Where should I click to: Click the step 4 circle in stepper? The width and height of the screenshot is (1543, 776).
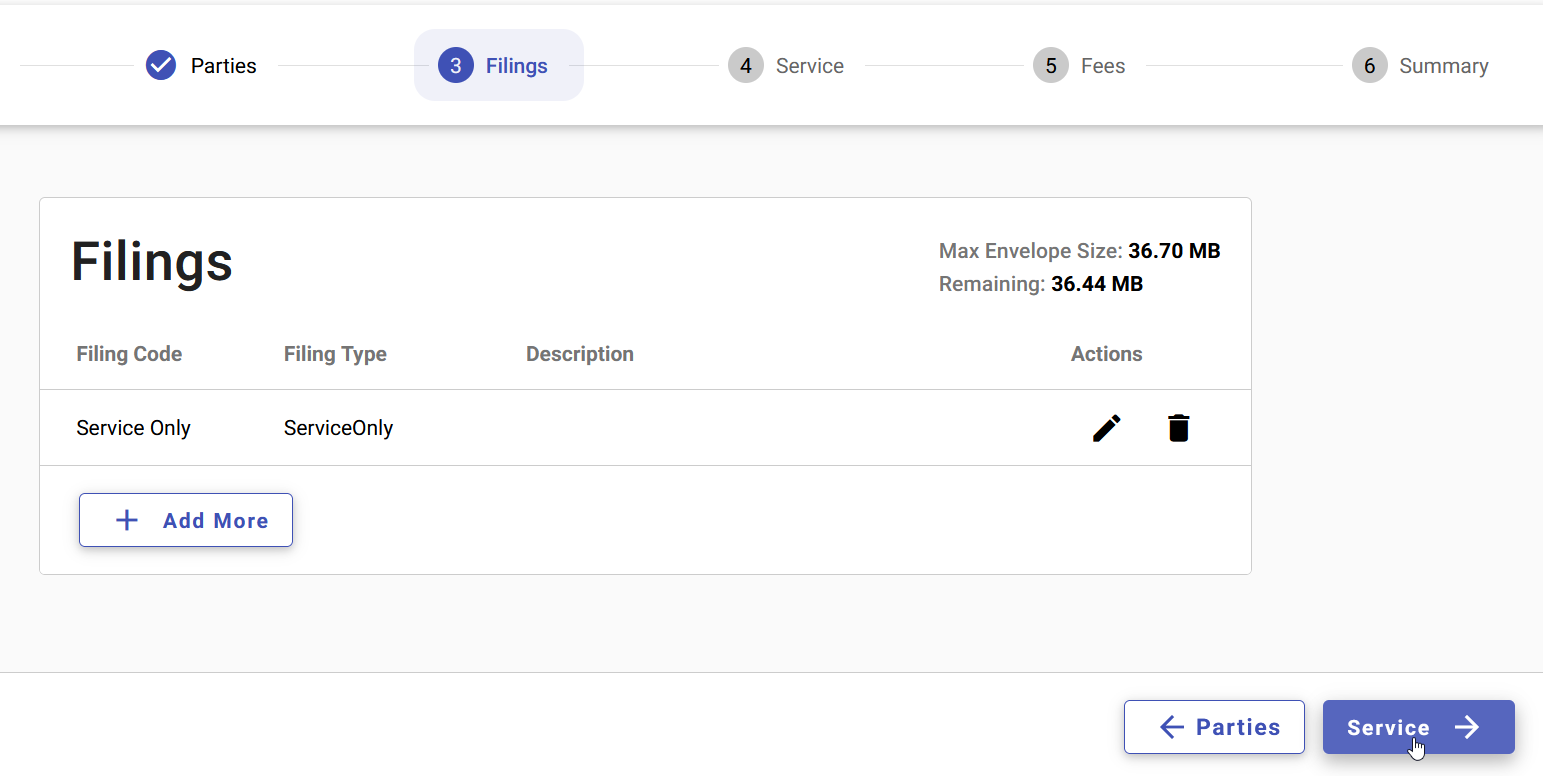[x=746, y=66]
